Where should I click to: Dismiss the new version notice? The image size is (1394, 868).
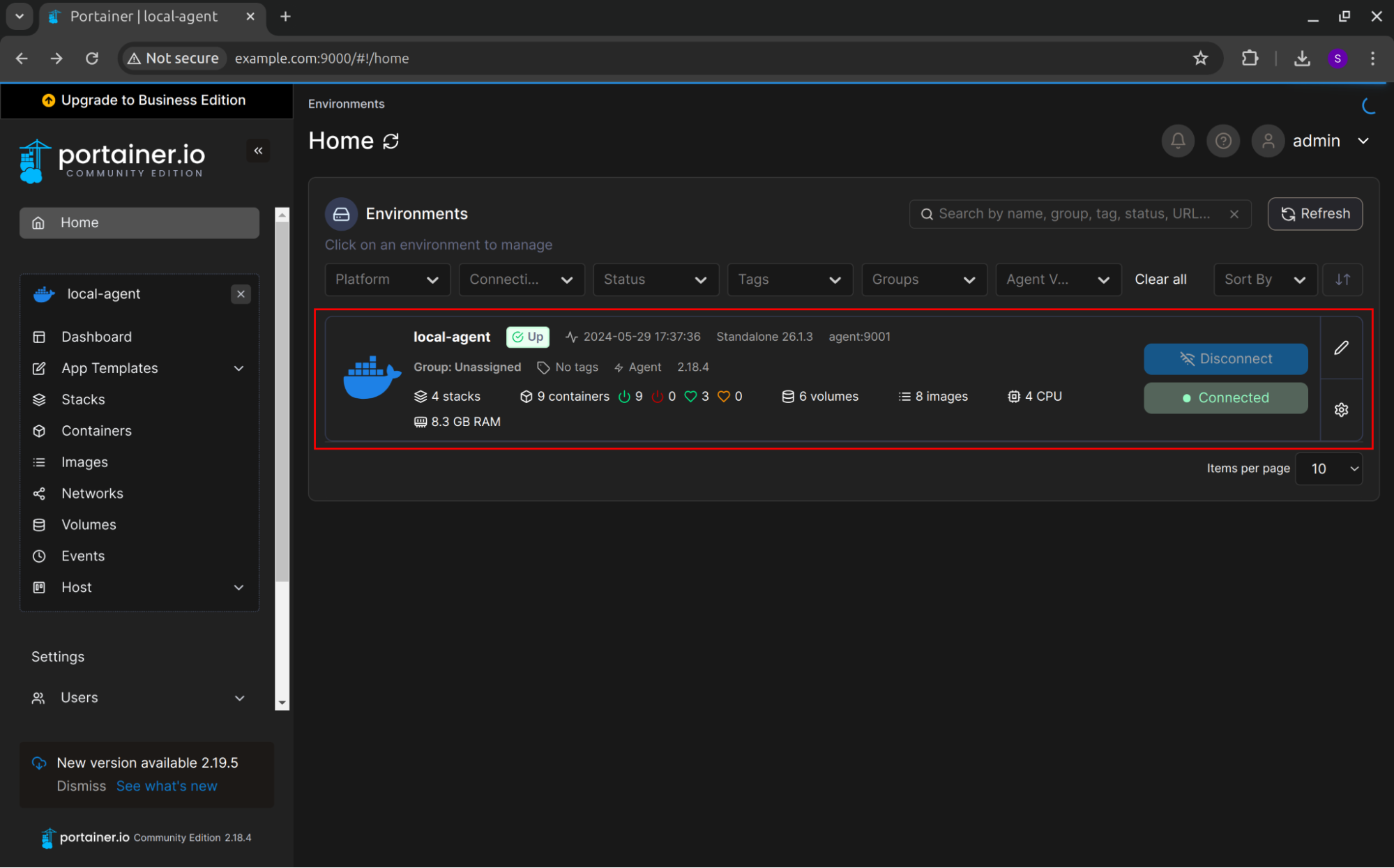[82, 786]
